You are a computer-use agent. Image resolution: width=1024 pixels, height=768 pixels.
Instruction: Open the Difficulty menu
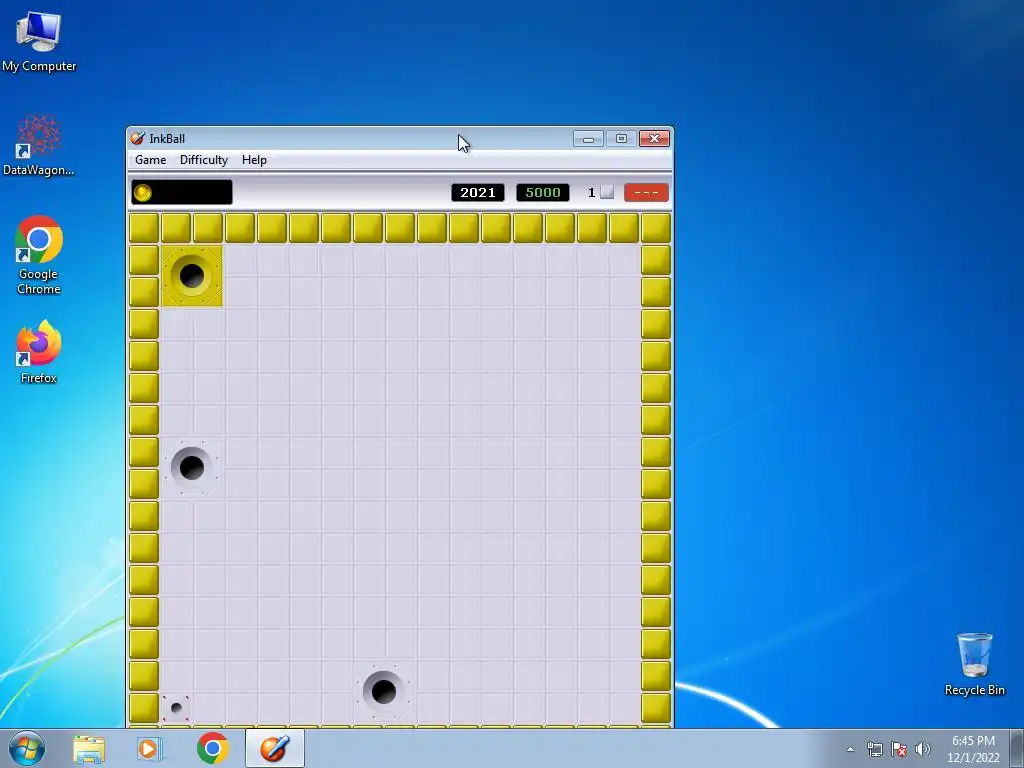(x=204, y=160)
